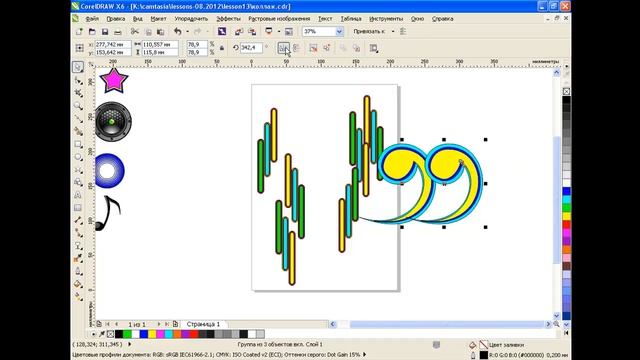This screenshot has height=360, width=640.
Task: Open the Window (Окно) menu
Action: [417, 19]
